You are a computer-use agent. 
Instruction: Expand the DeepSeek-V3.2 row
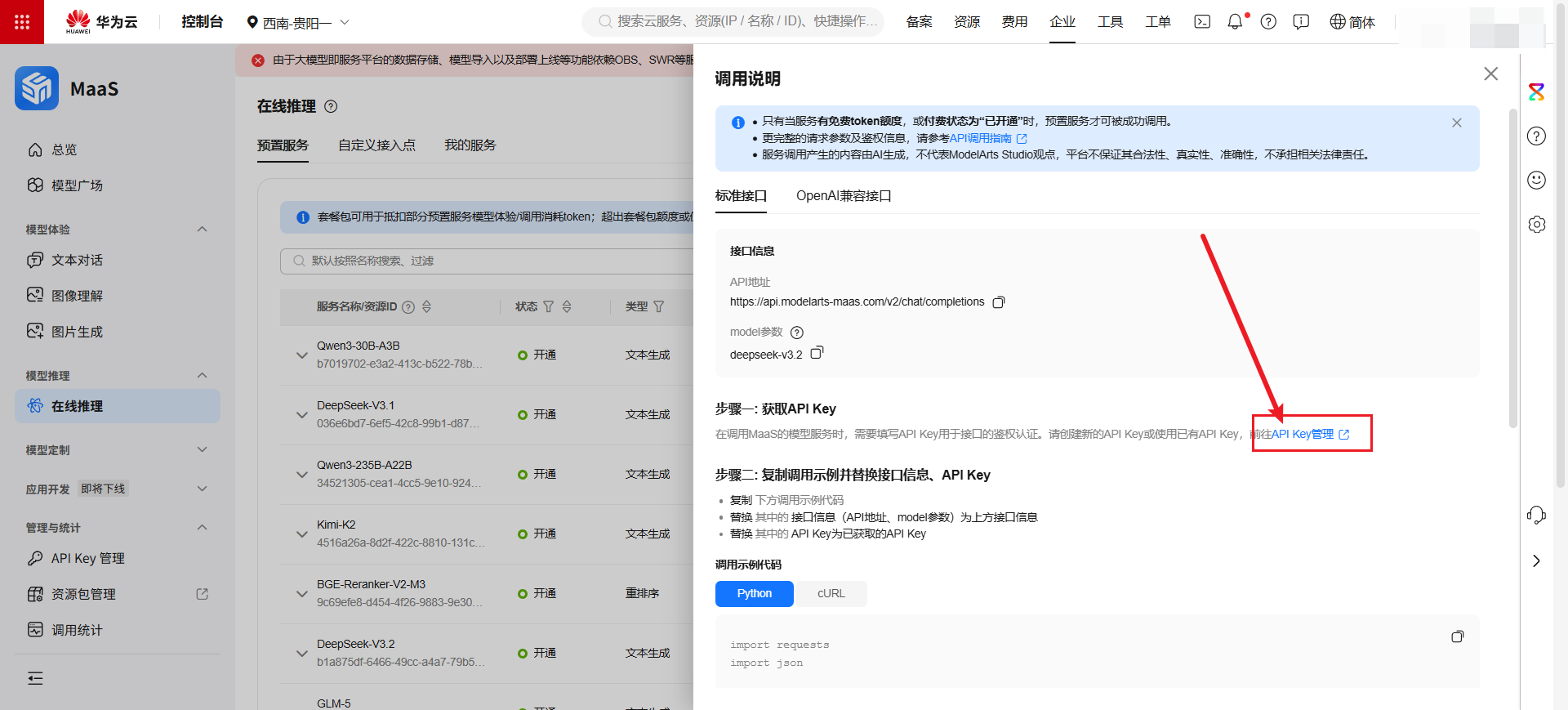301,653
